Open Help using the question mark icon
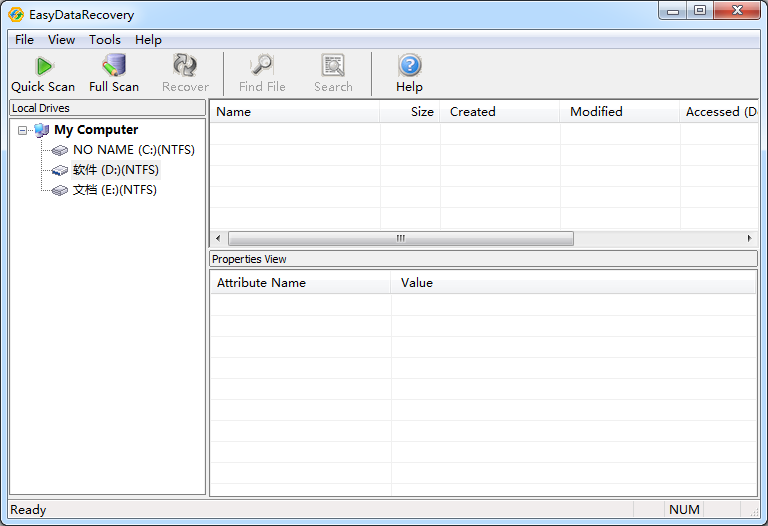The width and height of the screenshot is (768, 526). pyautogui.click(x=409, y=73)
